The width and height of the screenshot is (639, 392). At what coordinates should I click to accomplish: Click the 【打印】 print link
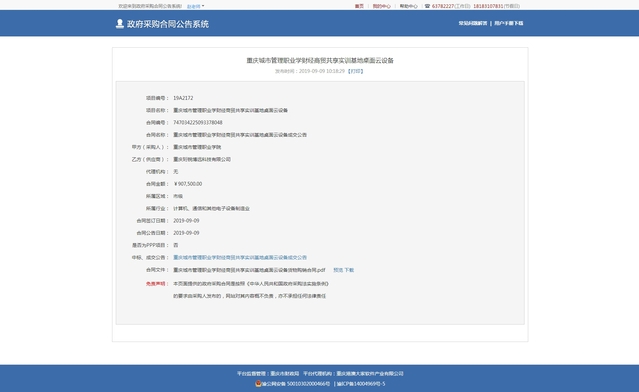(355, 71)
